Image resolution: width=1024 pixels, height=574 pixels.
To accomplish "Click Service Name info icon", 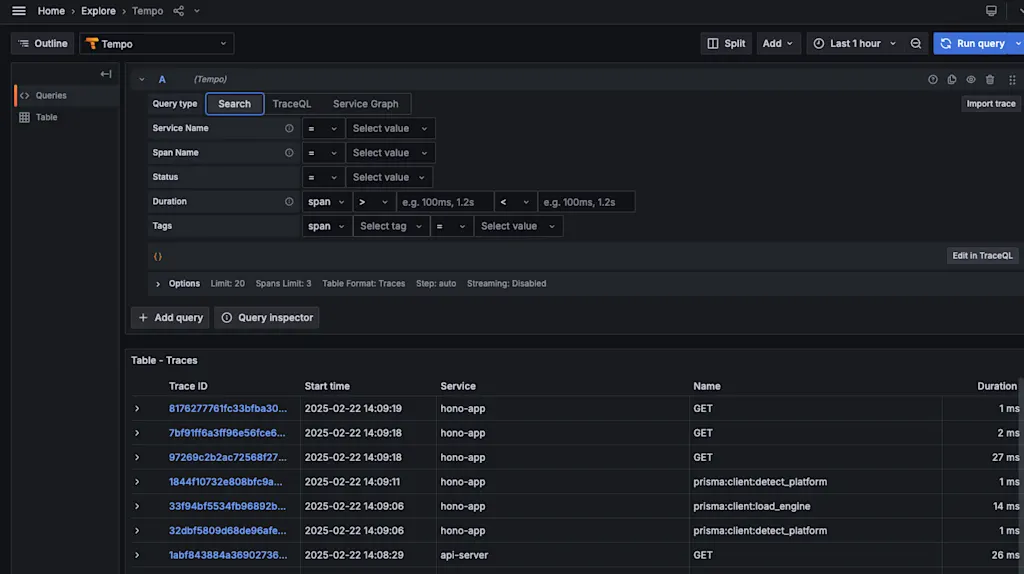I will (289, 128).
